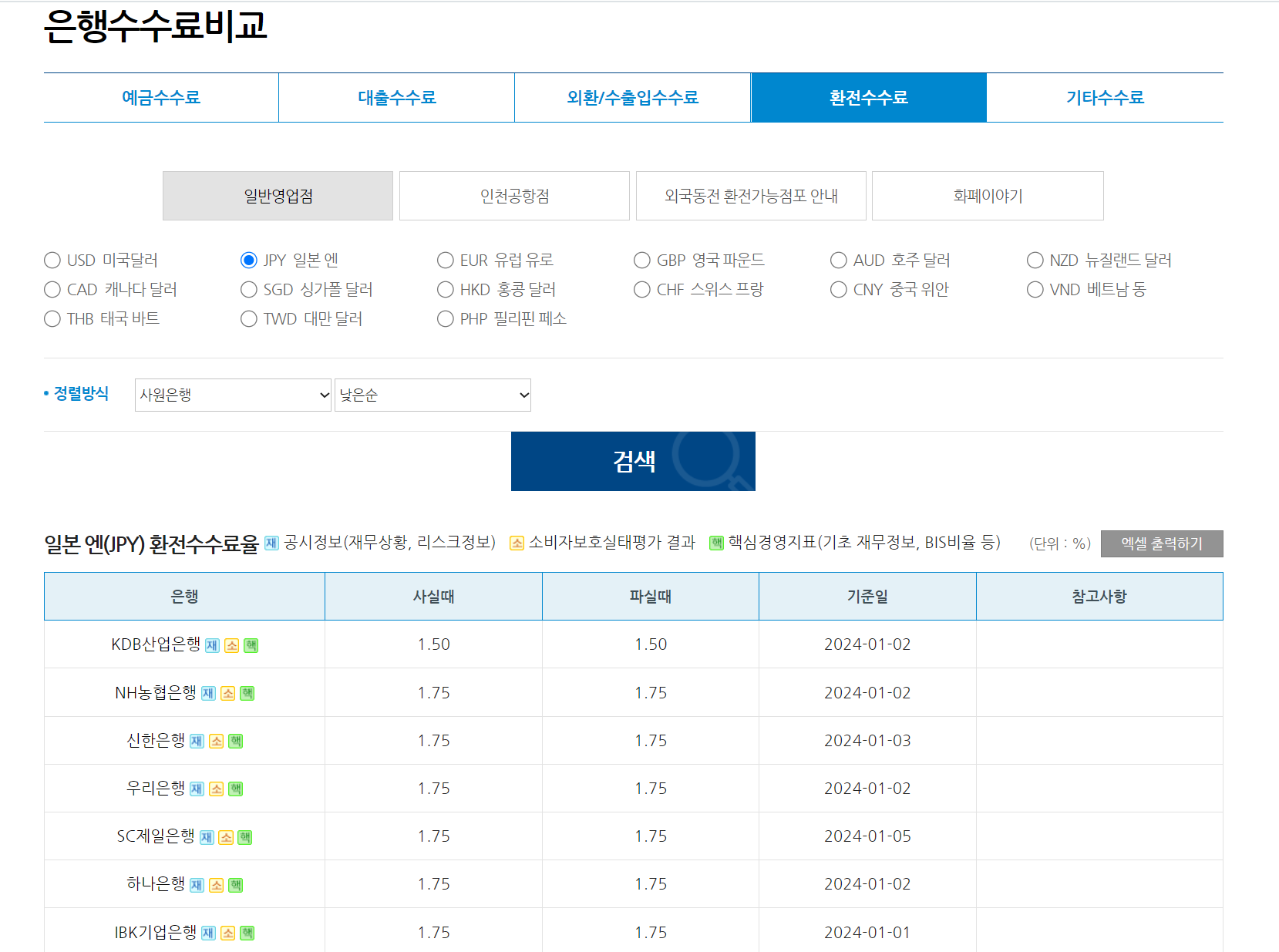The width and height of the screenshot is (1279, 952).
Task: Open the 화폐이야기 sub-tab
Action: 988,196
